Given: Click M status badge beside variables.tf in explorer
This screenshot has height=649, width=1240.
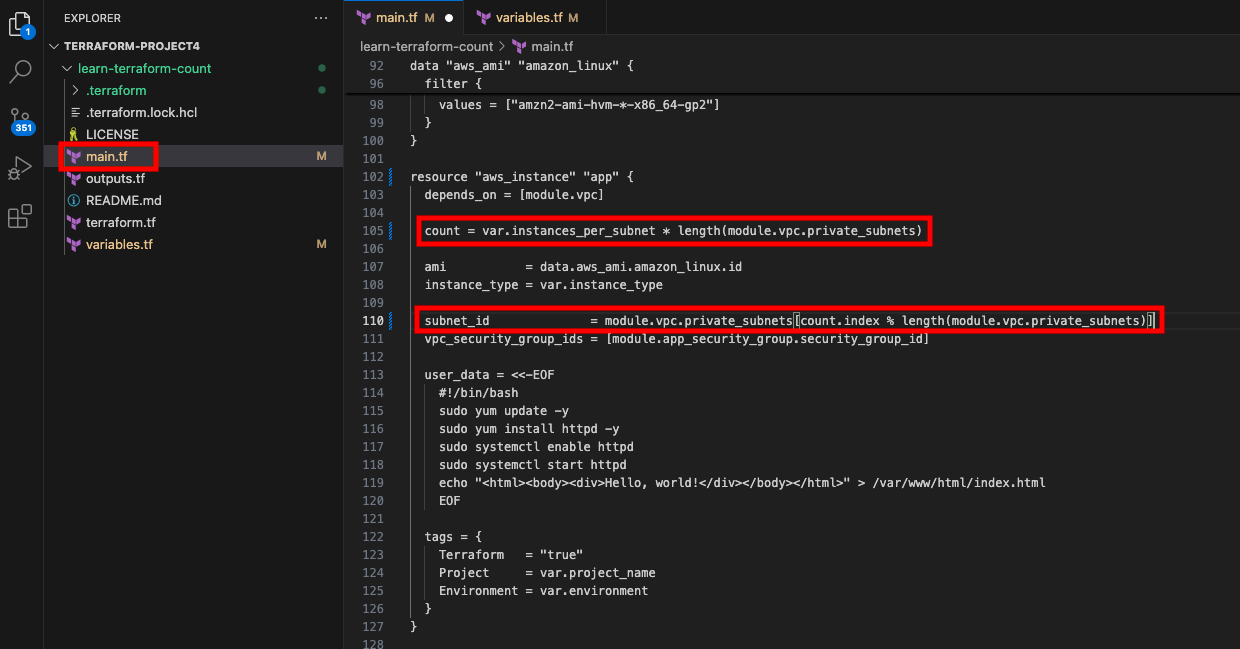Looking at the screenshot, I should [321, 245].
